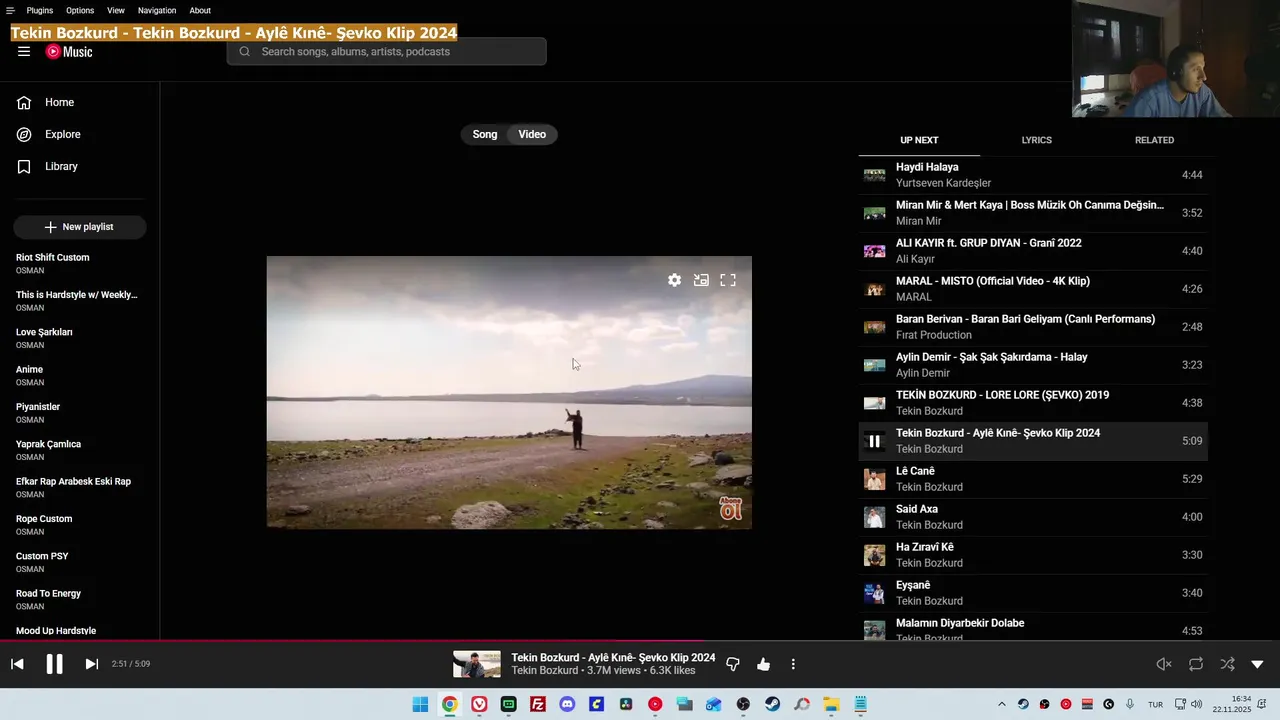The height and width of the screenshot is (720, 1280).
Task: Open Options menu
Action: (80, 10)
